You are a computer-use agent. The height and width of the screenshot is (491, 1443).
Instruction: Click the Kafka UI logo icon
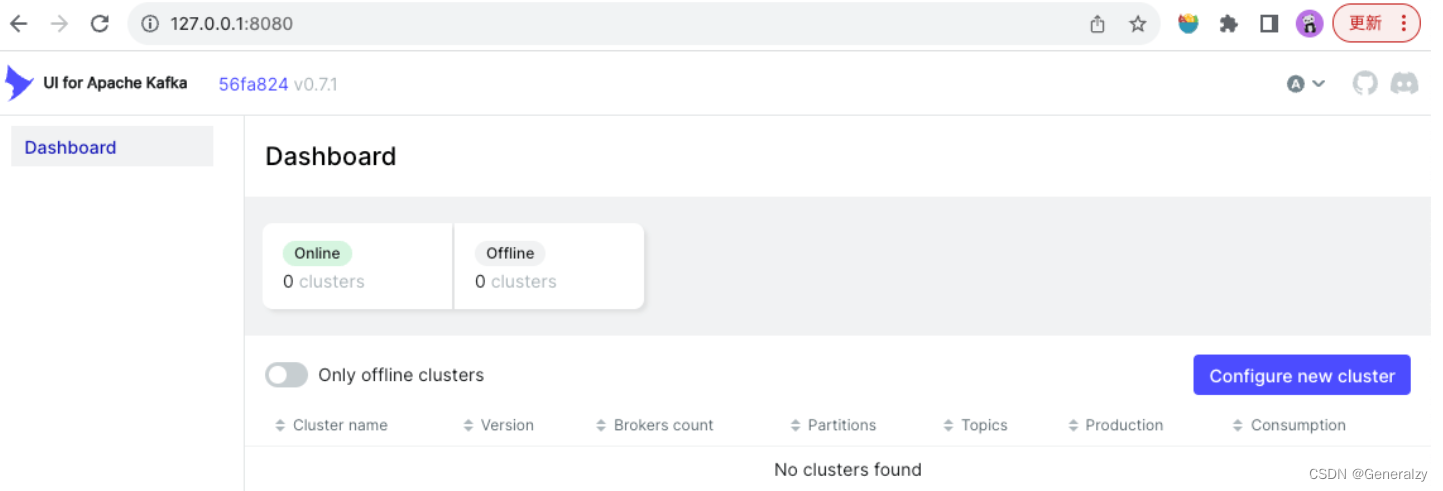pos(18,83)
